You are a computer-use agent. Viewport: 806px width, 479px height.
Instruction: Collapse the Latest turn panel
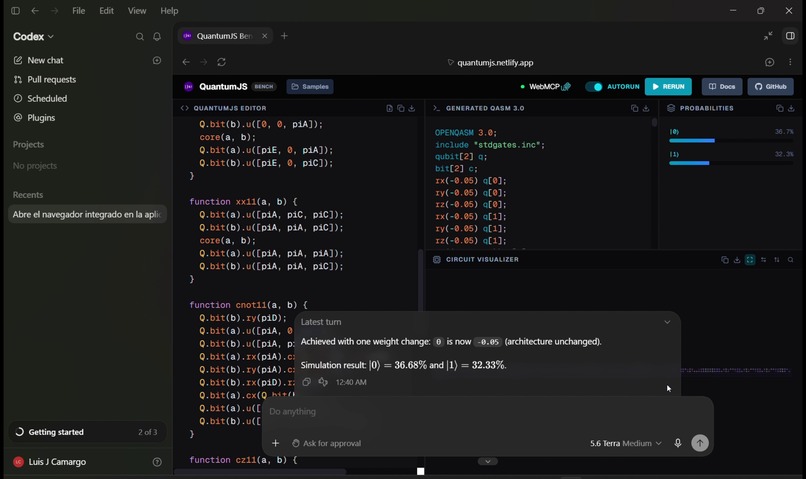tap(667, 322)
